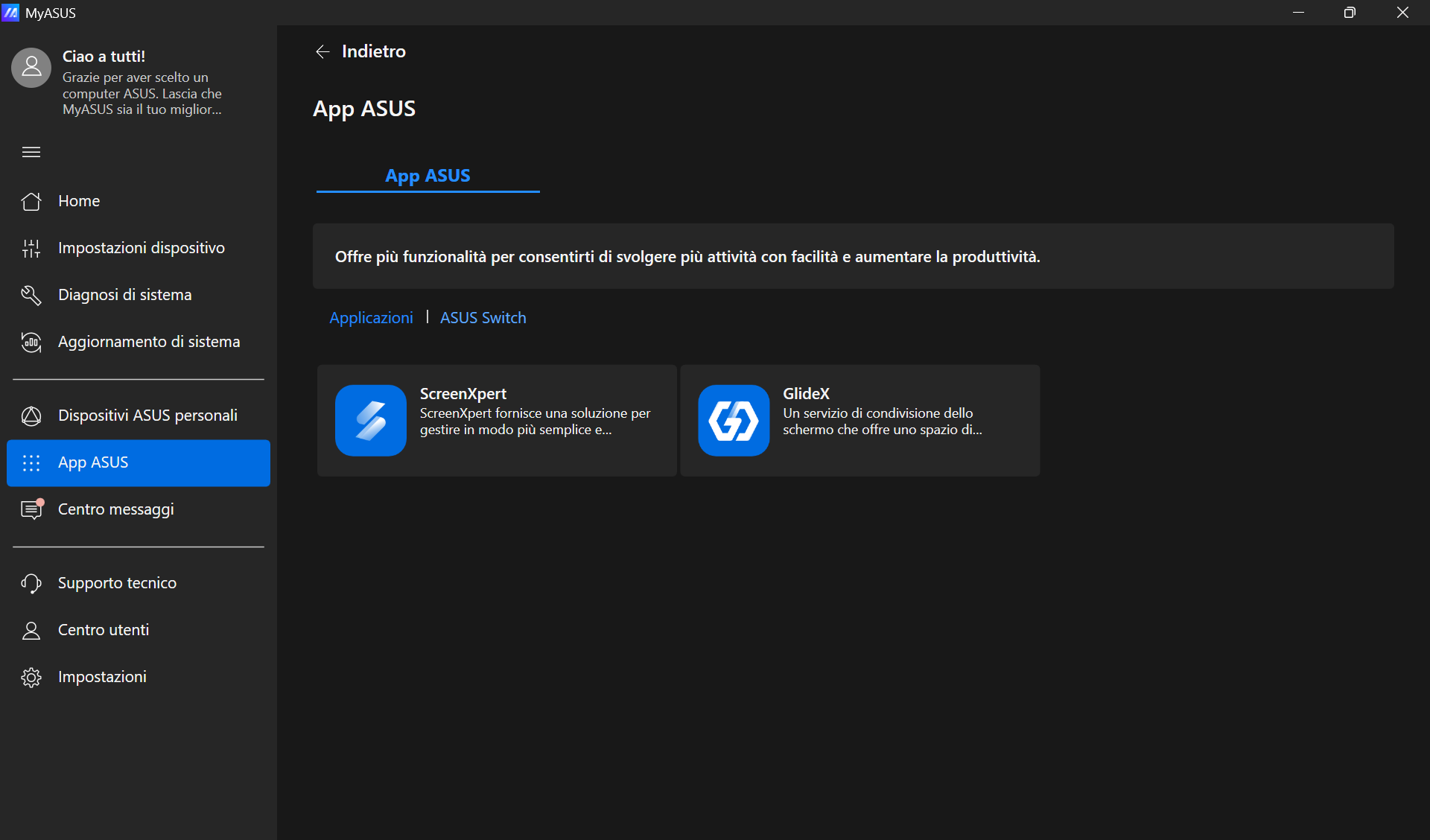Minimize the MyASUS window
The width and height of the screenshot is (1430, 840).
click(x=1298, y=13)
